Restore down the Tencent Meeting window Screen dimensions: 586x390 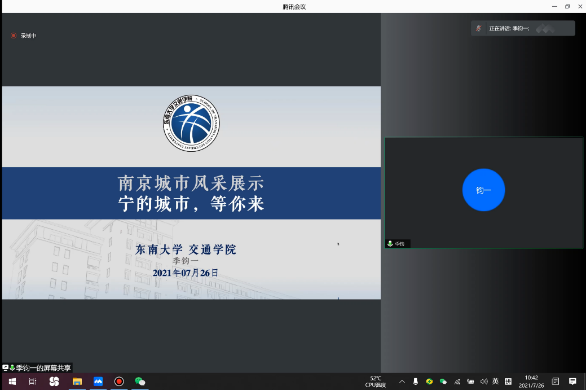[567, 6]
